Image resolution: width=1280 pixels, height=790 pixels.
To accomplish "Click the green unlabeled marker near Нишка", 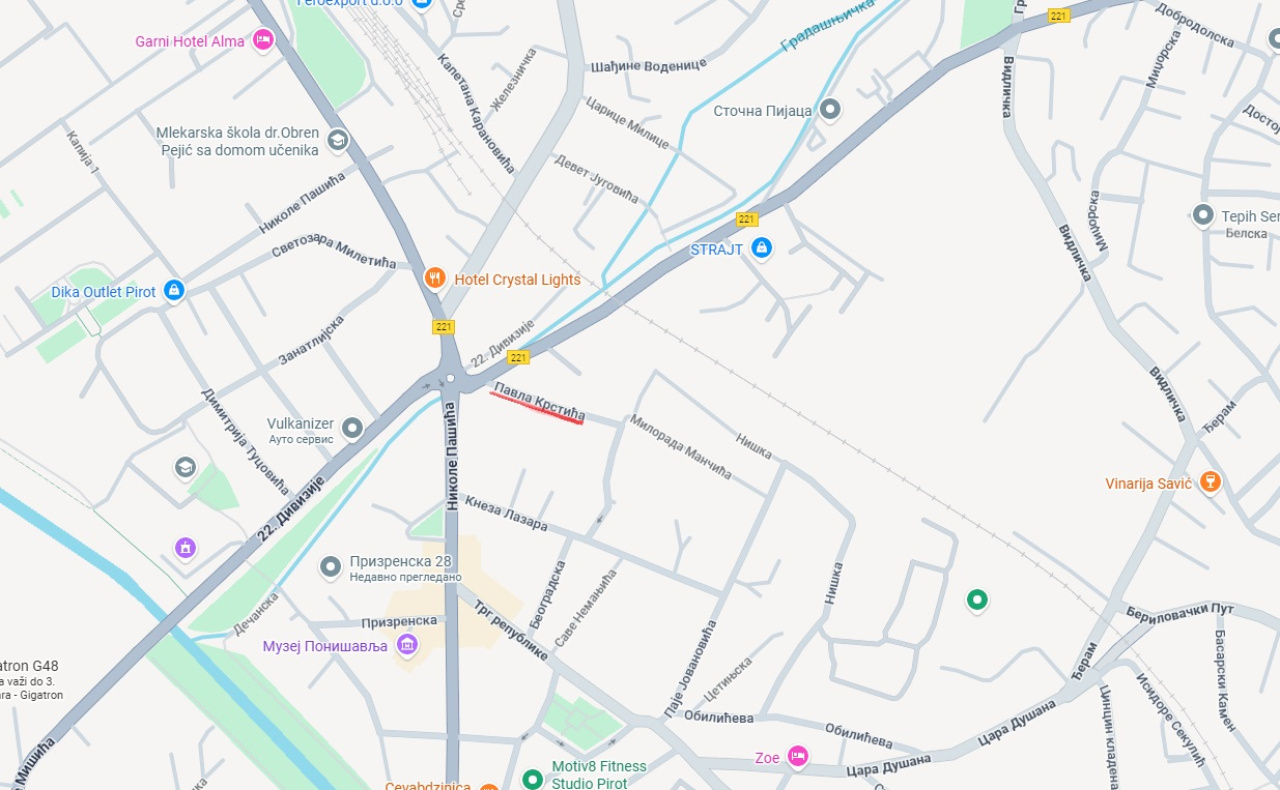I will tap(977, 600).
